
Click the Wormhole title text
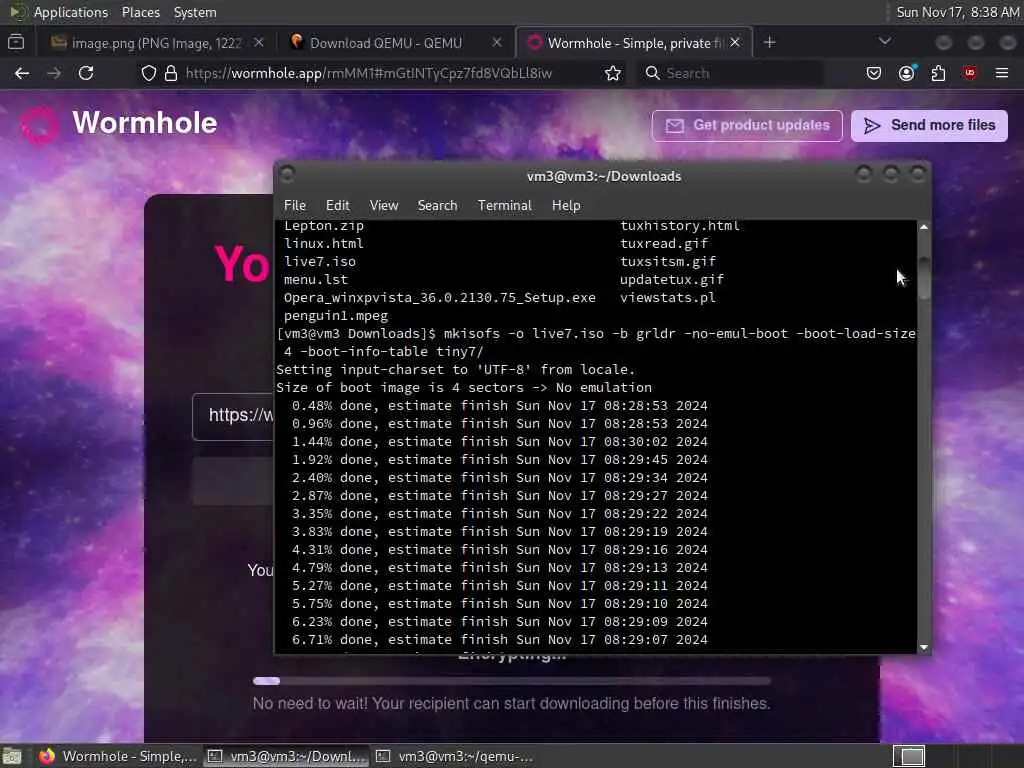point(144,123)
